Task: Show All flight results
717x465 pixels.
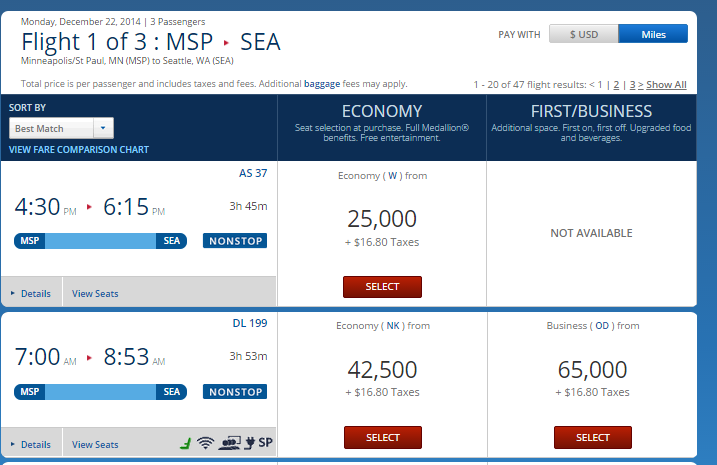Action: [x=666, y=85]
